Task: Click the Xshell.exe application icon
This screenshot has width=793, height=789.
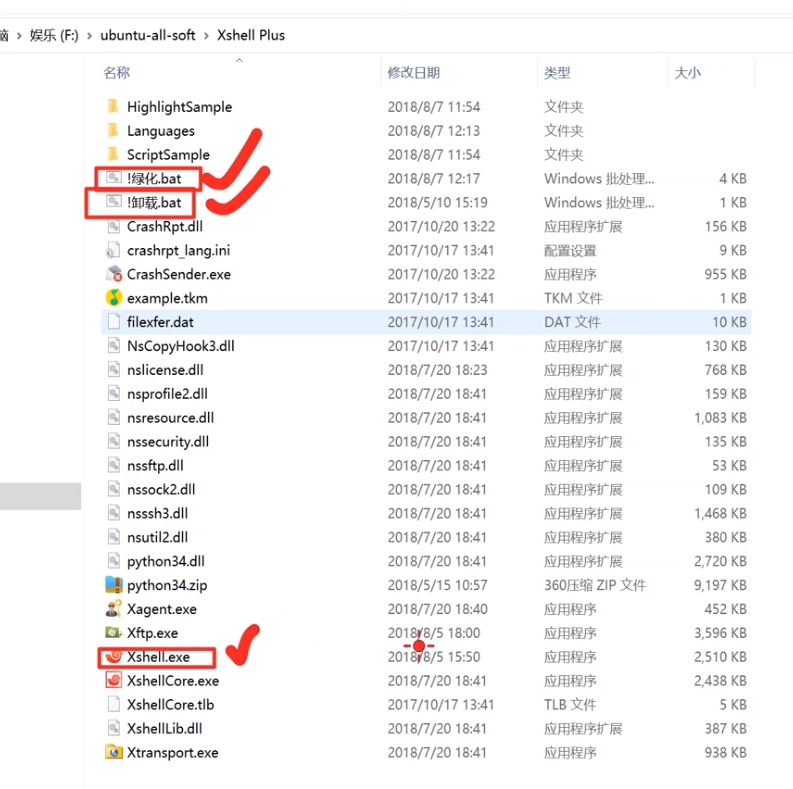Action: point(113,657)
